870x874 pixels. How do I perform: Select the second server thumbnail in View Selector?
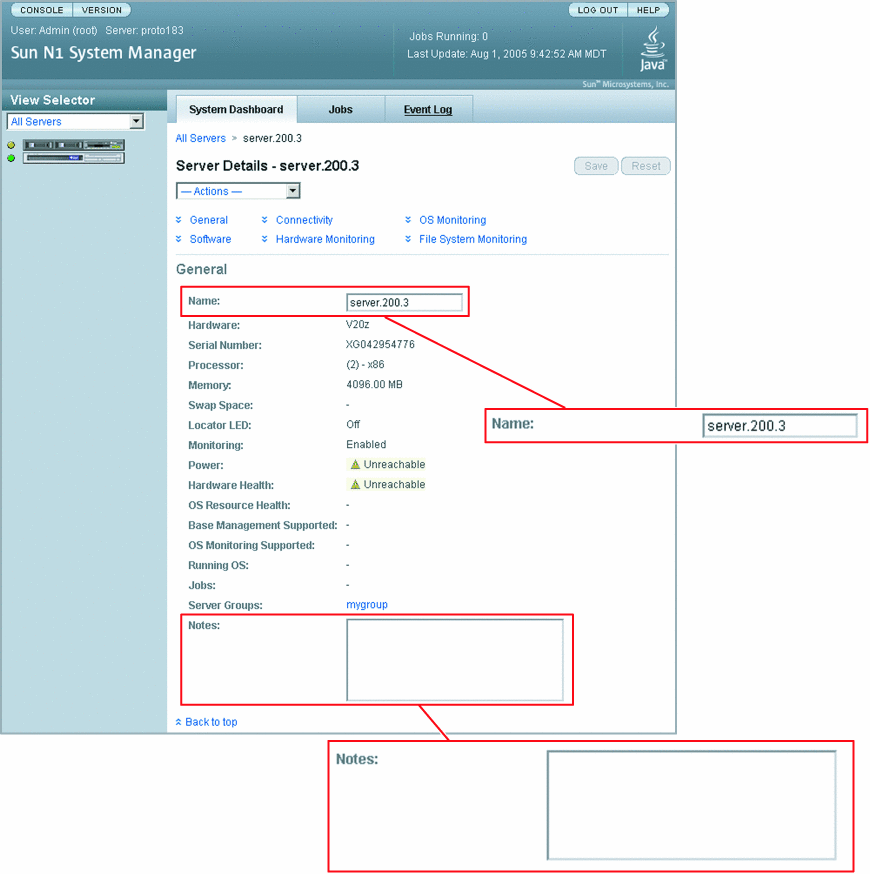(x=74, y=158)
